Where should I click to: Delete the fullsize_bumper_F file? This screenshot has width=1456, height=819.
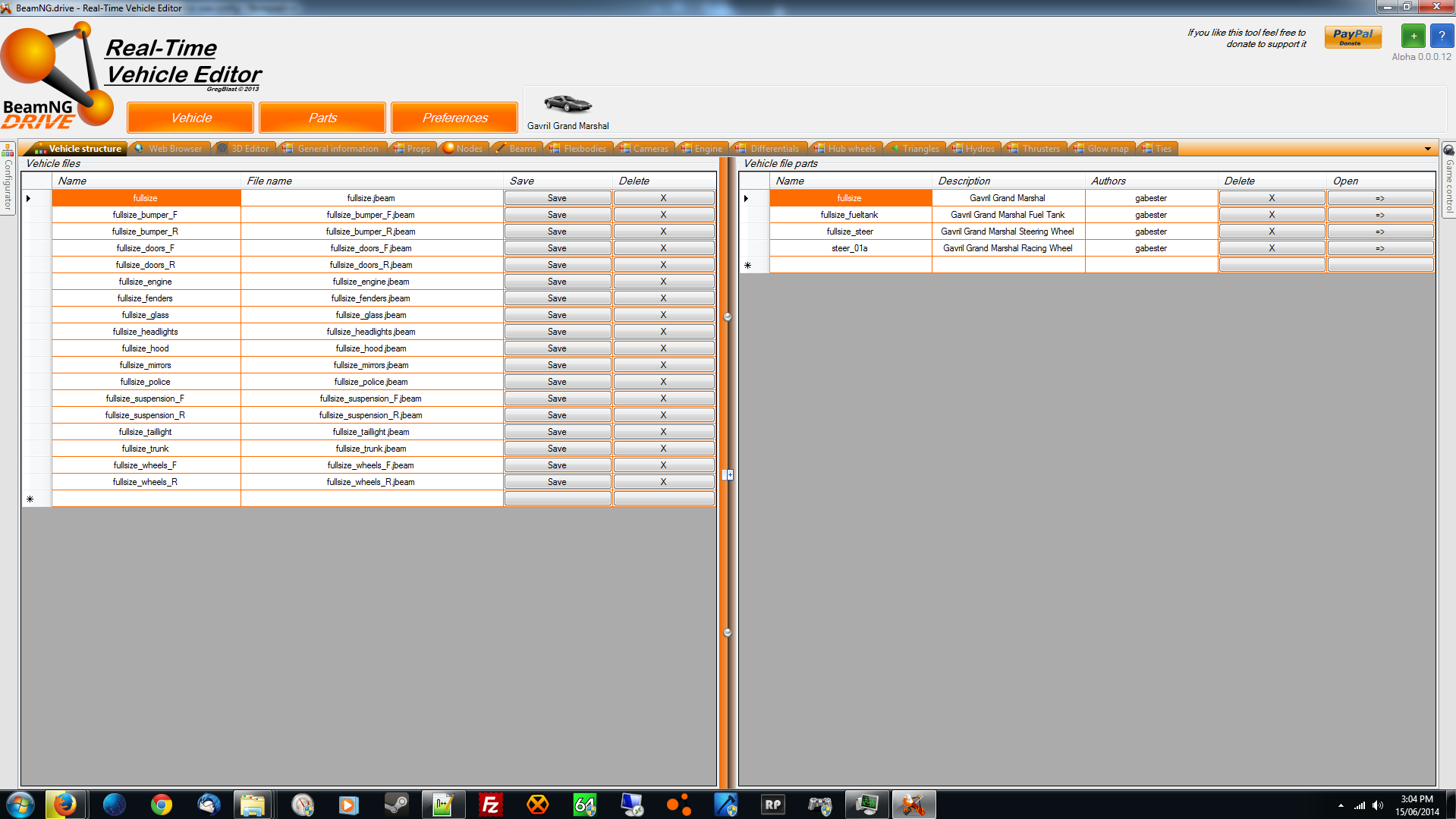point(664,215)
